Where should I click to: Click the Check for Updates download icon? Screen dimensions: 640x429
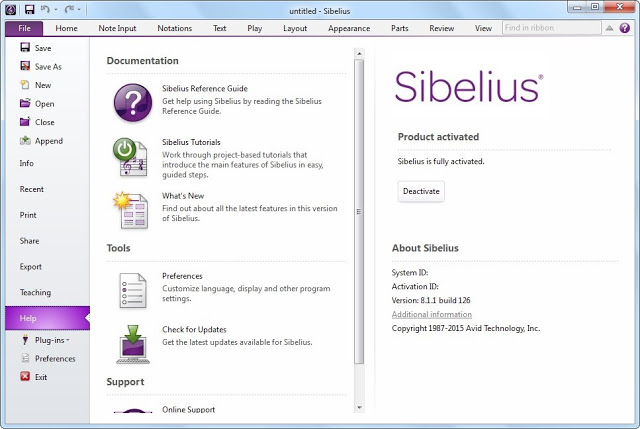[133, 344]
